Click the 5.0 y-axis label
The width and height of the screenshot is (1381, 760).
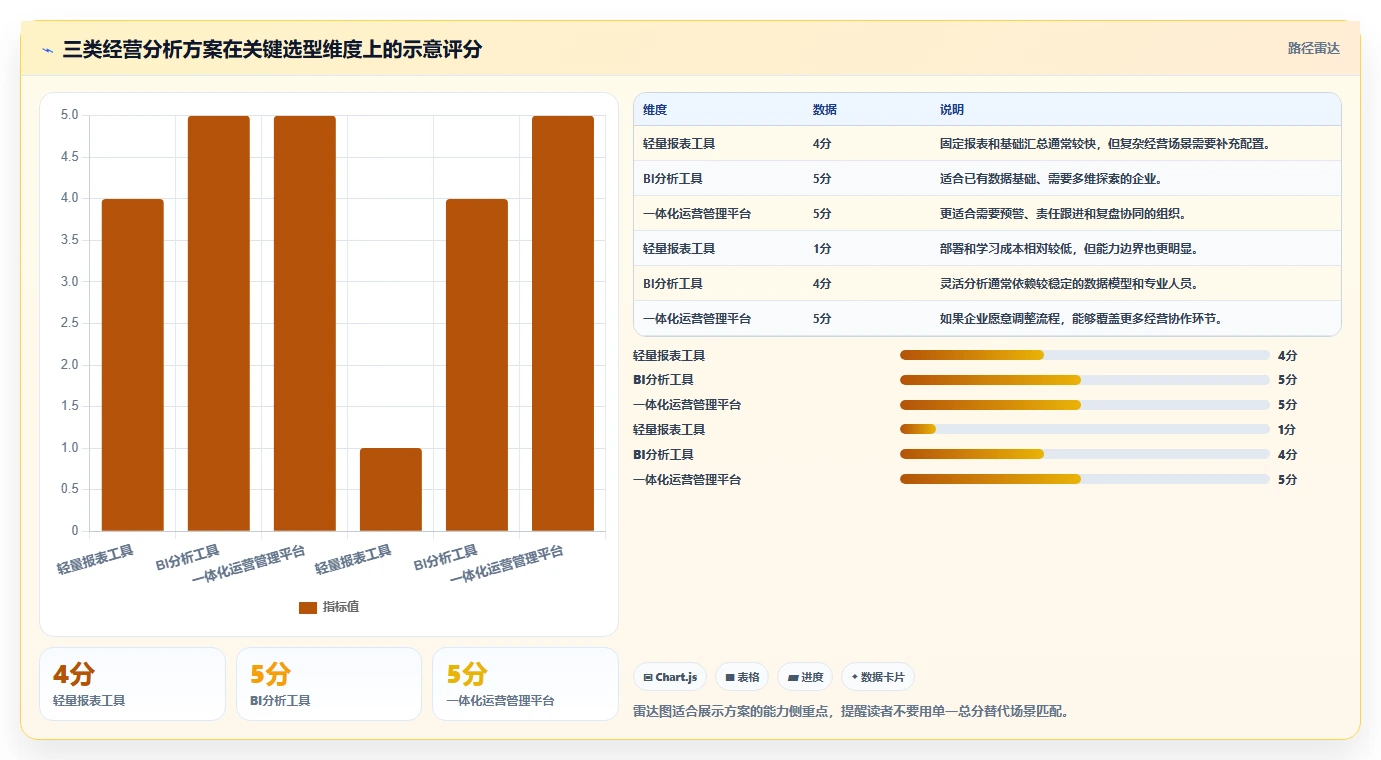tap(69, 115)
